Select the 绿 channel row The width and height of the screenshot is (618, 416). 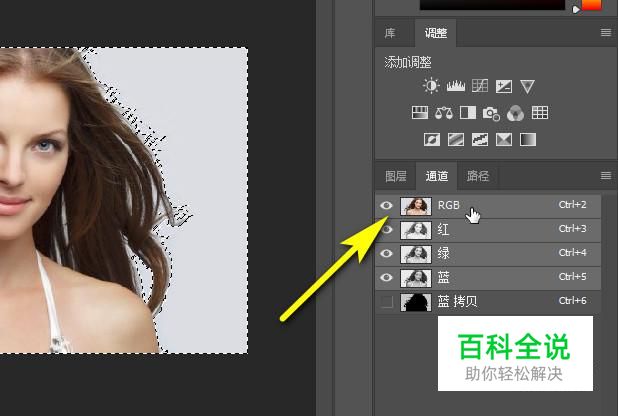point(488,254)
